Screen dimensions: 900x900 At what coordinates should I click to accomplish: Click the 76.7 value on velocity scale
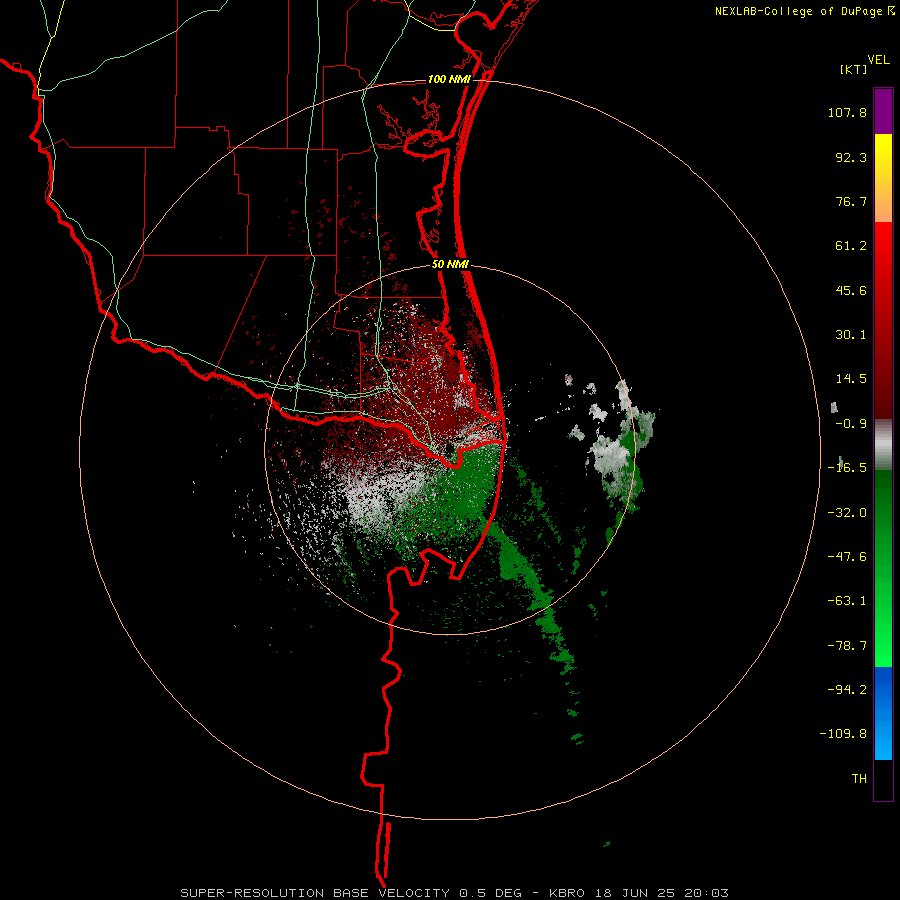[851, 201]
